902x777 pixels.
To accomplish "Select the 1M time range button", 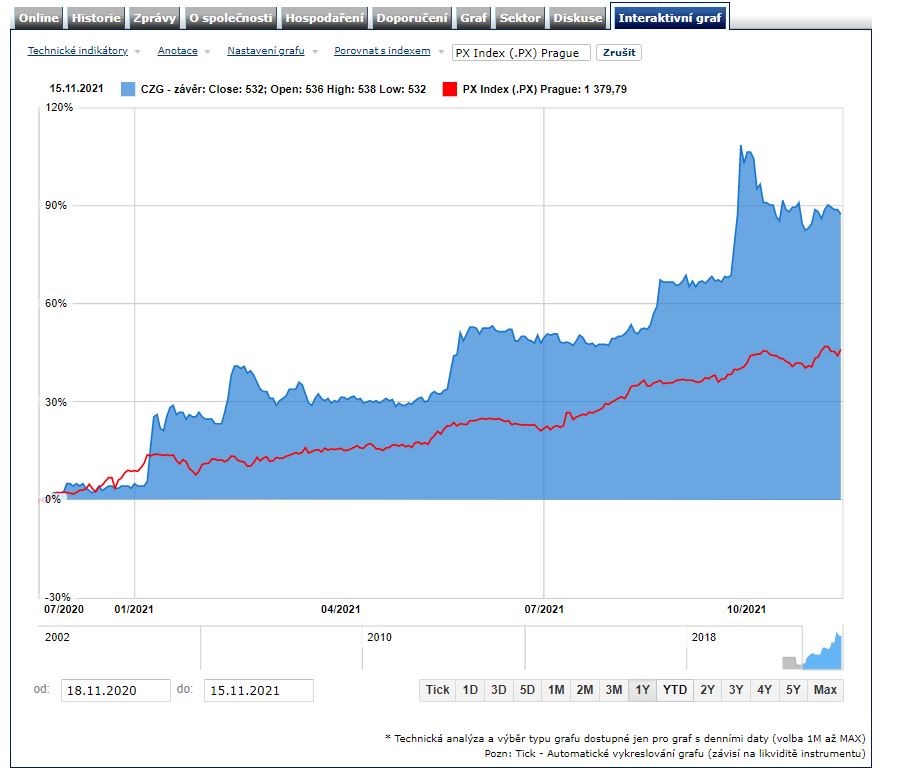I will click(556, 690).
